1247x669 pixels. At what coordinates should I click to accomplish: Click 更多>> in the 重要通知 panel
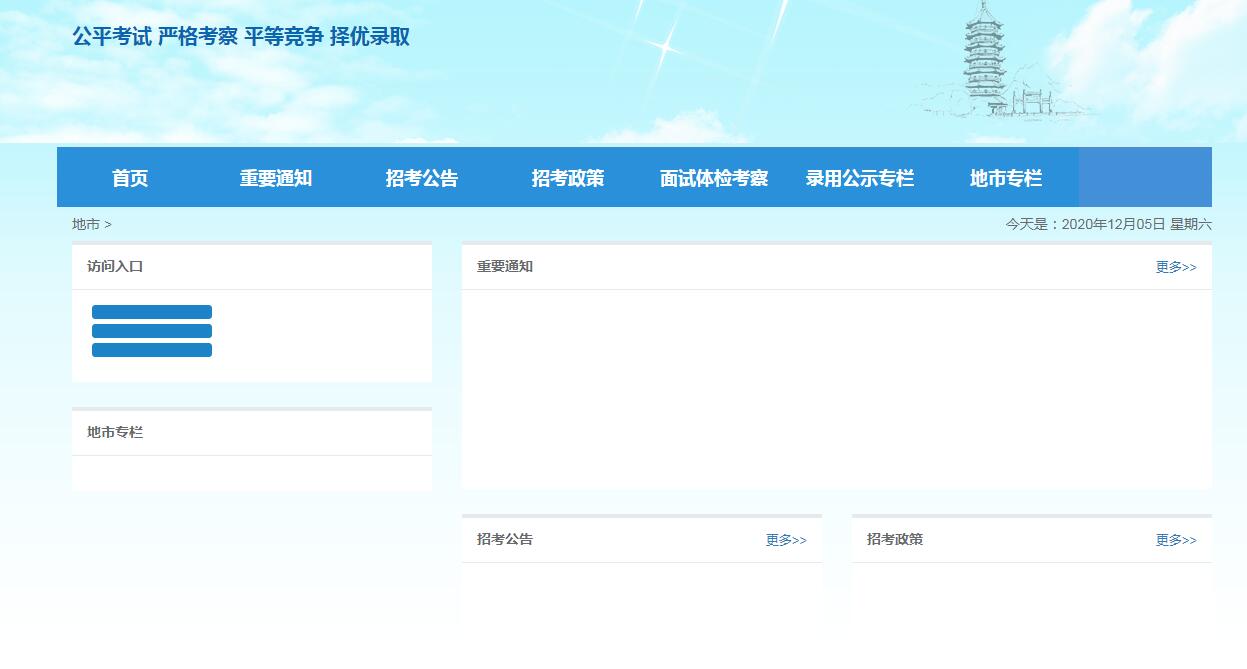[x=1176, y=267]
